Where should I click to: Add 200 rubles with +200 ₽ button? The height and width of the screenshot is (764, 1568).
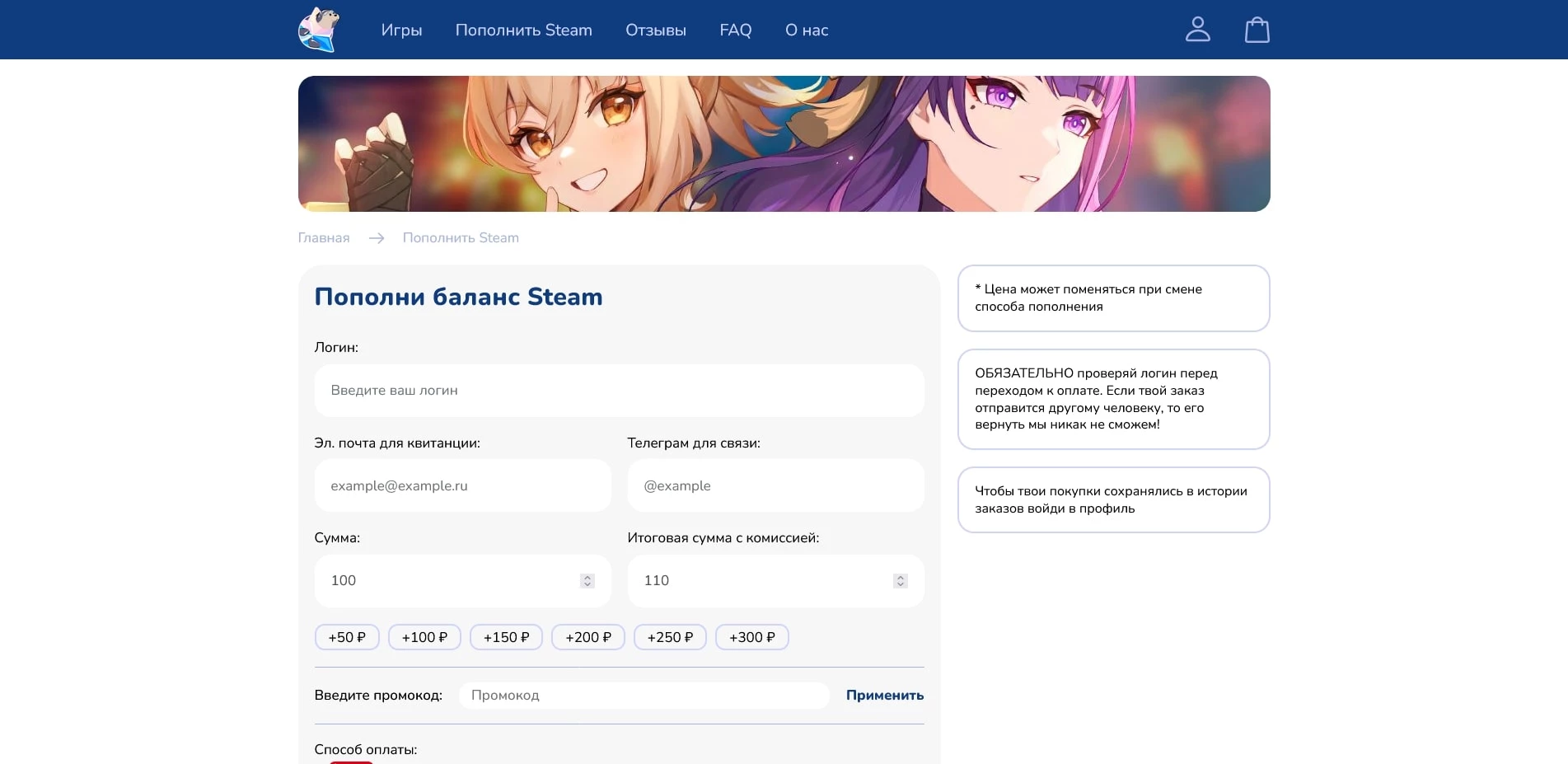[588, 638]
